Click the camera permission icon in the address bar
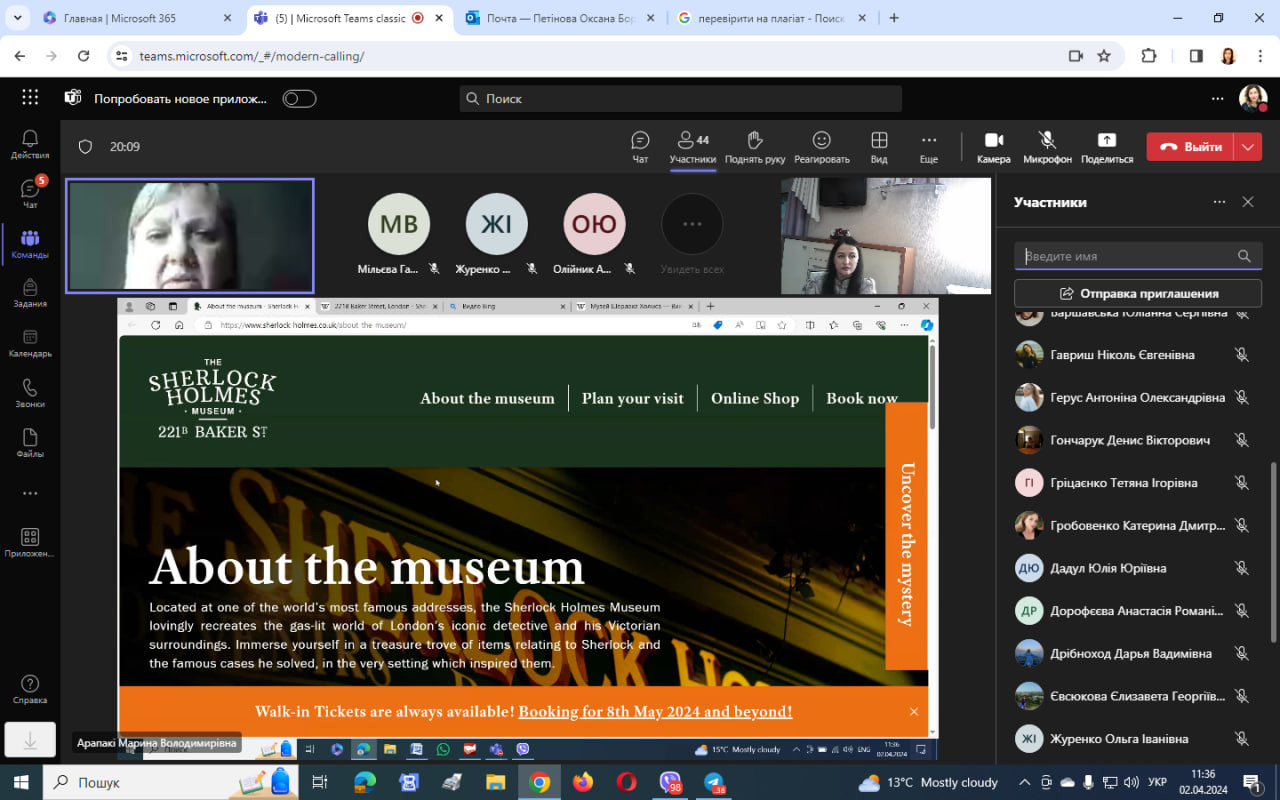This screenshot has width=1280, height=800. click(1076, 56)
